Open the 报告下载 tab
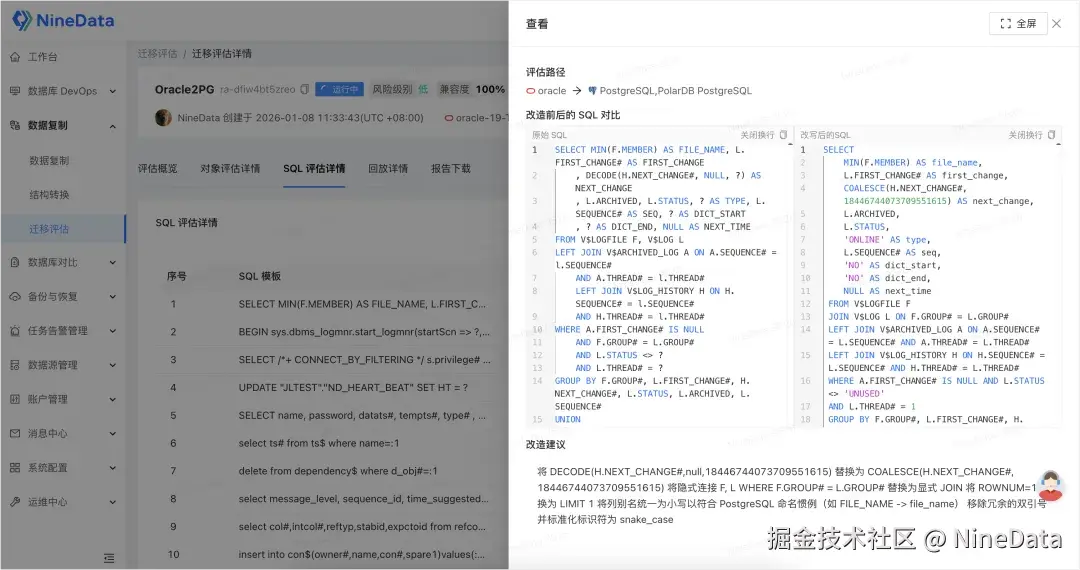 pos(450,169)
